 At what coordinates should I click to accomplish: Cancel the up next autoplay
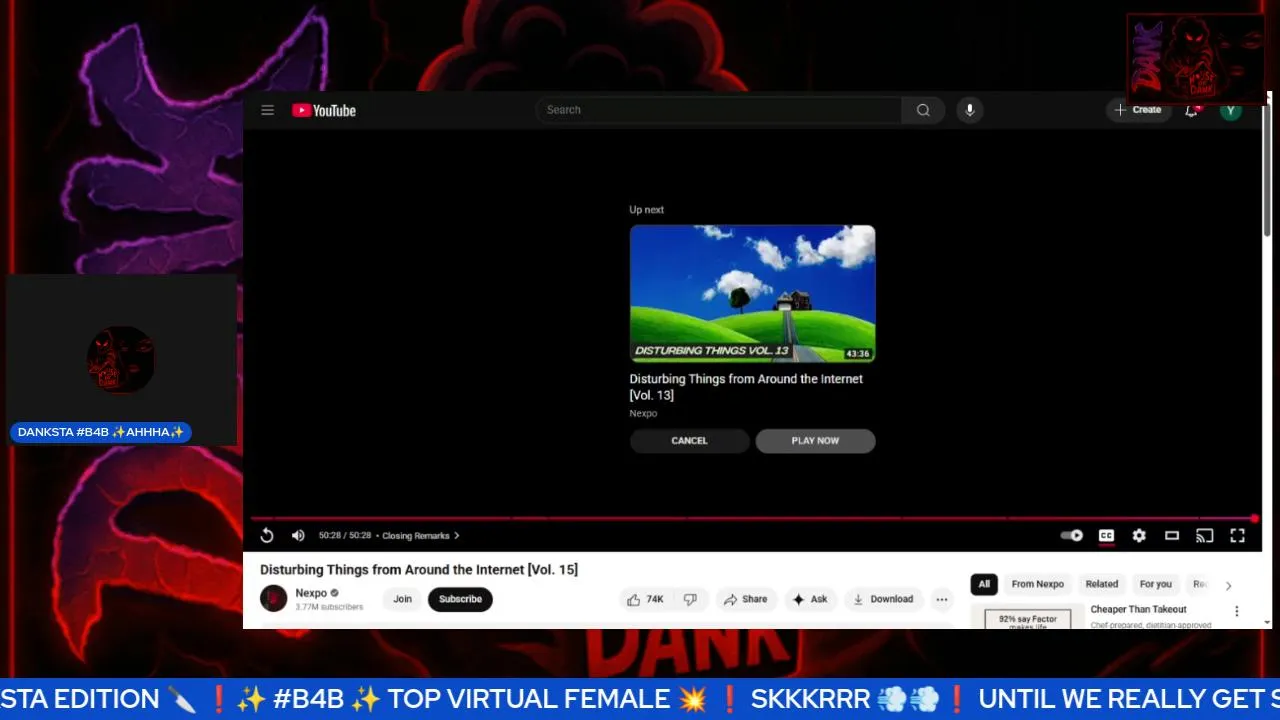[689, 441]
